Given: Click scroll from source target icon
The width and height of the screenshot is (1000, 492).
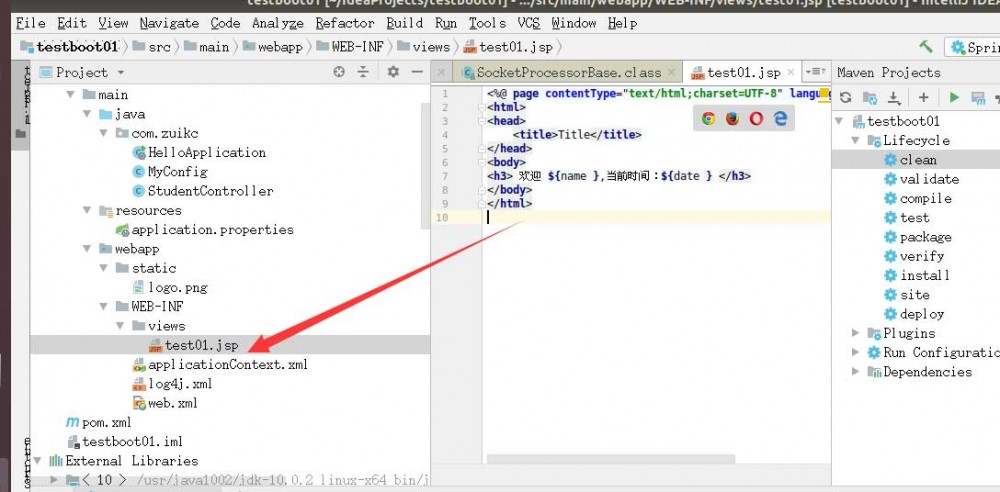Looking at the screenshot, I should tap(339, 72).
